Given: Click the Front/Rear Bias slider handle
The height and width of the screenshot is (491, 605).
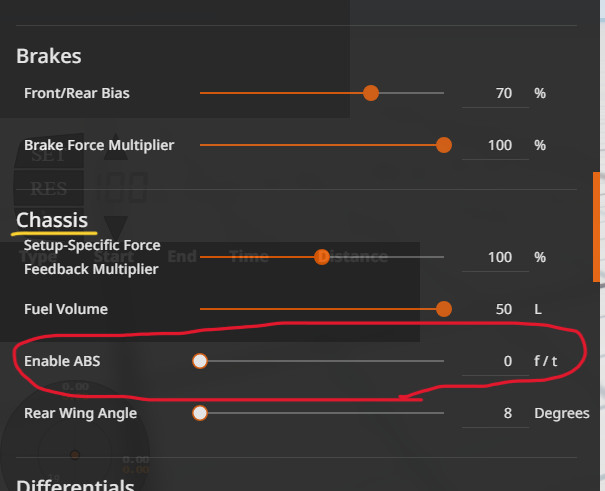Looking at the screenshot, I should (371, 93).
